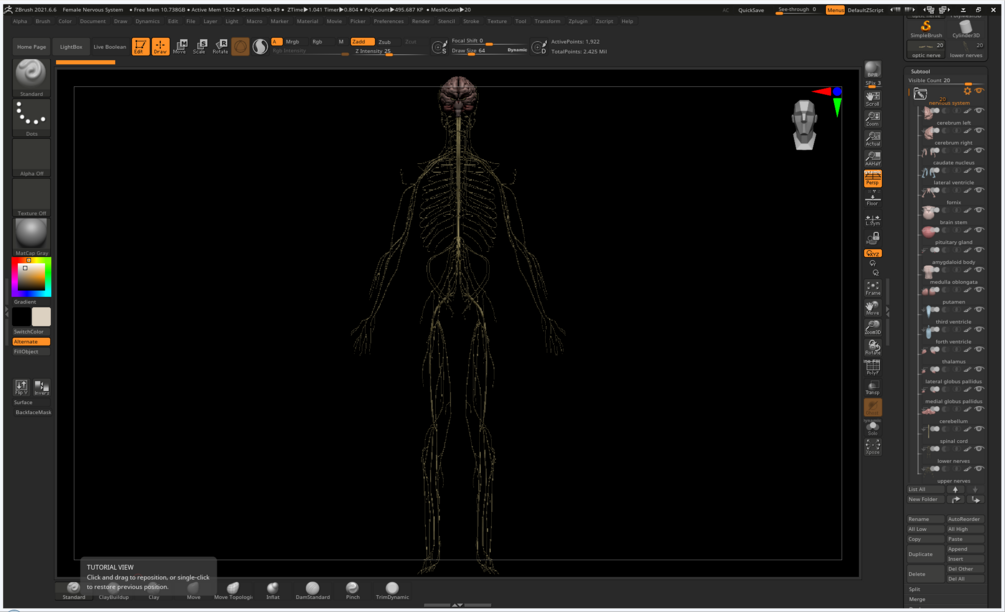Enable the Mrgb paint mode

coord(292,42)
